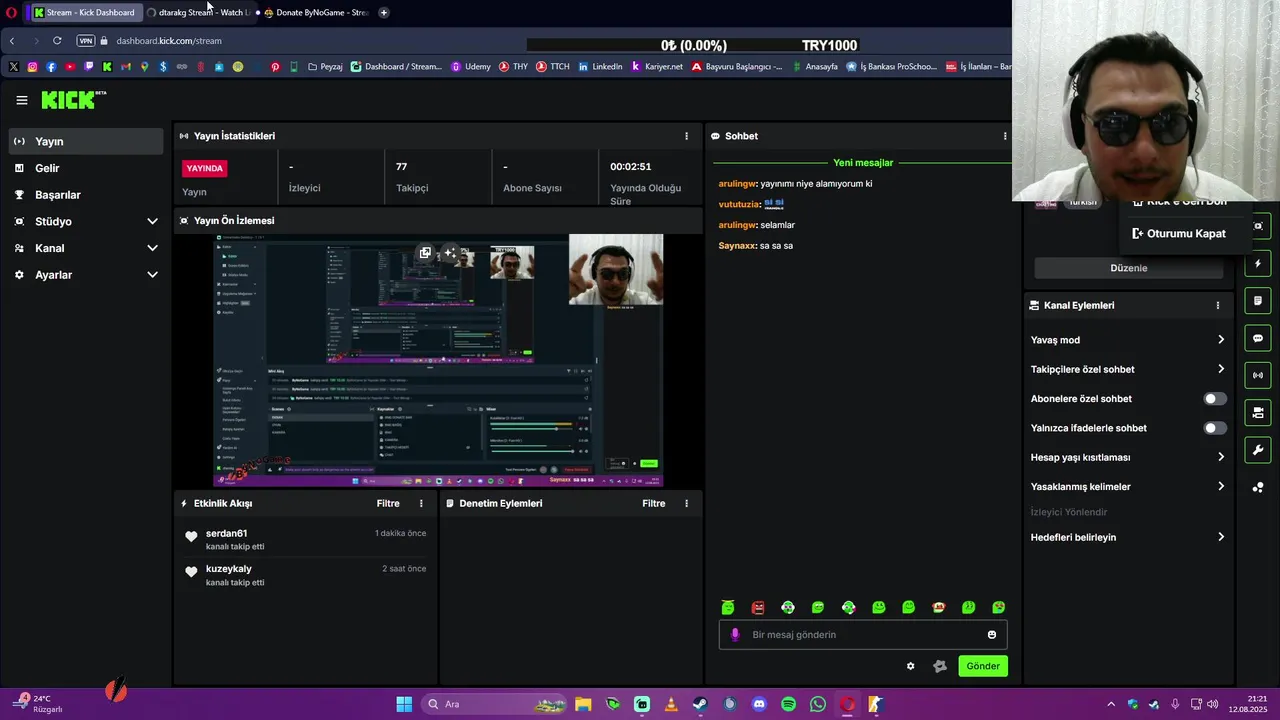
Task: Open Hesap yaşı kısıtlaması arrow
Action: point(1221,457)
